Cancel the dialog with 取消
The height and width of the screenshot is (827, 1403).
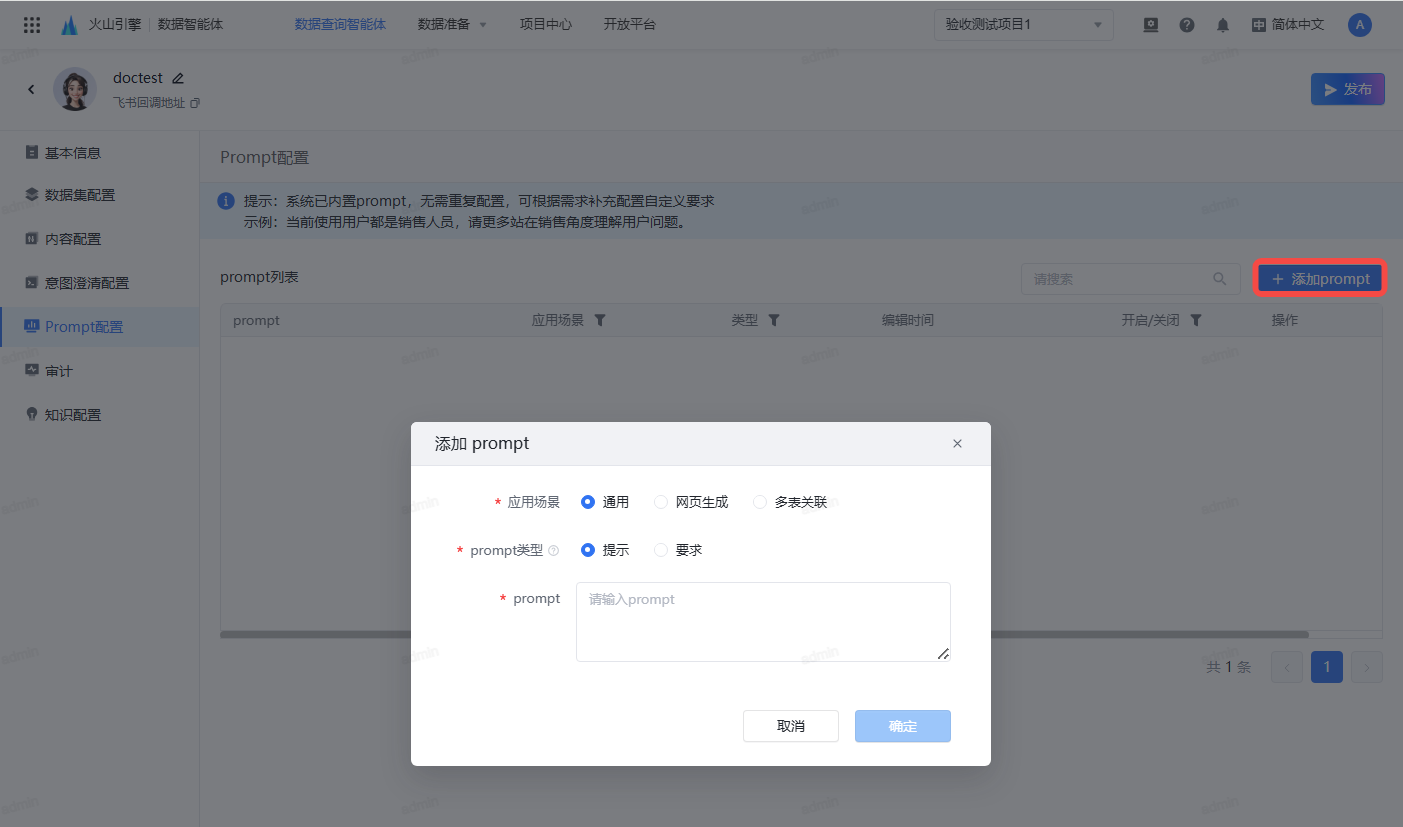coord(791,726)
